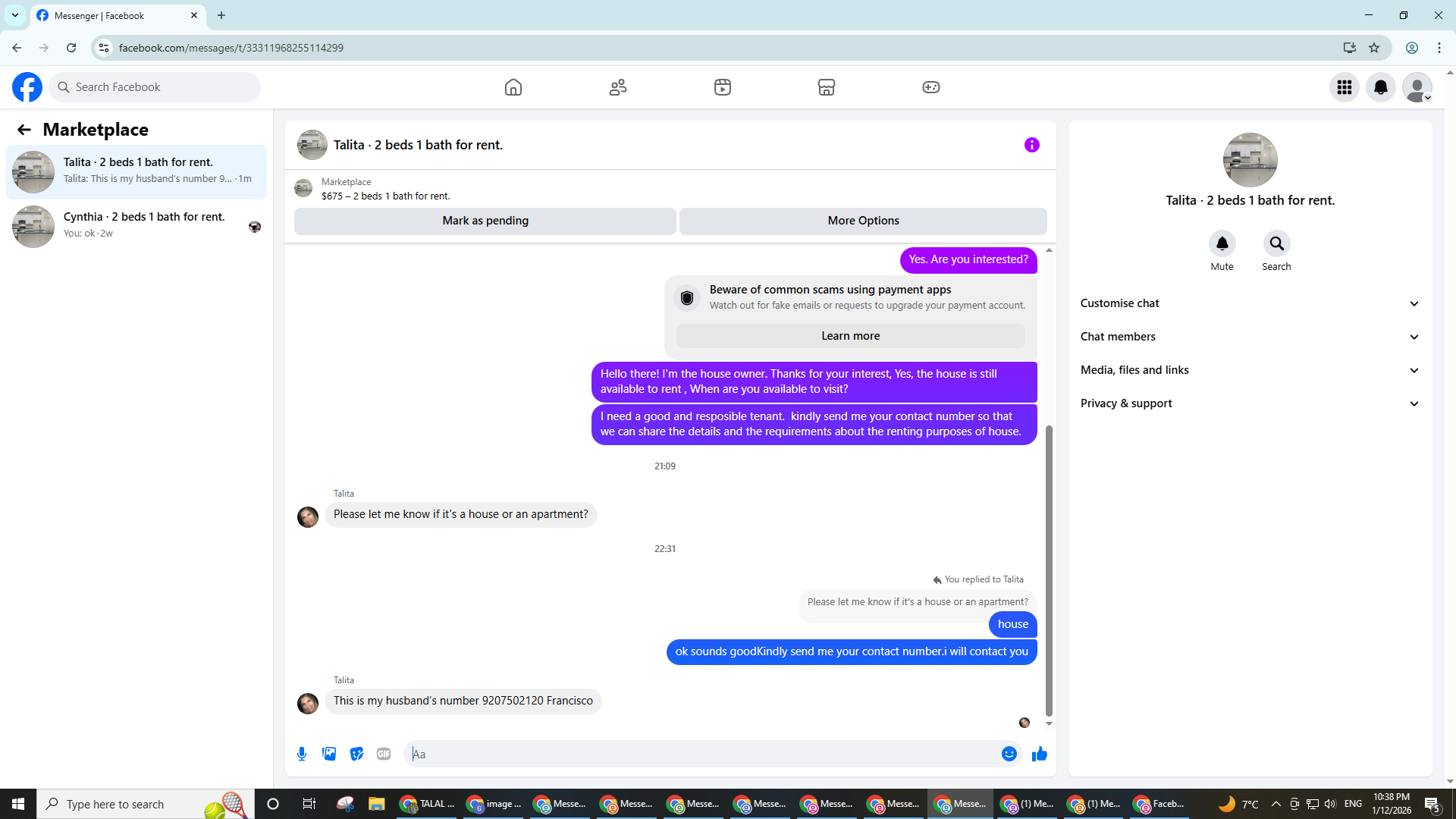The image size is (1456, 819).
Task: Open the GIF picker
Action: coord(384,754)
